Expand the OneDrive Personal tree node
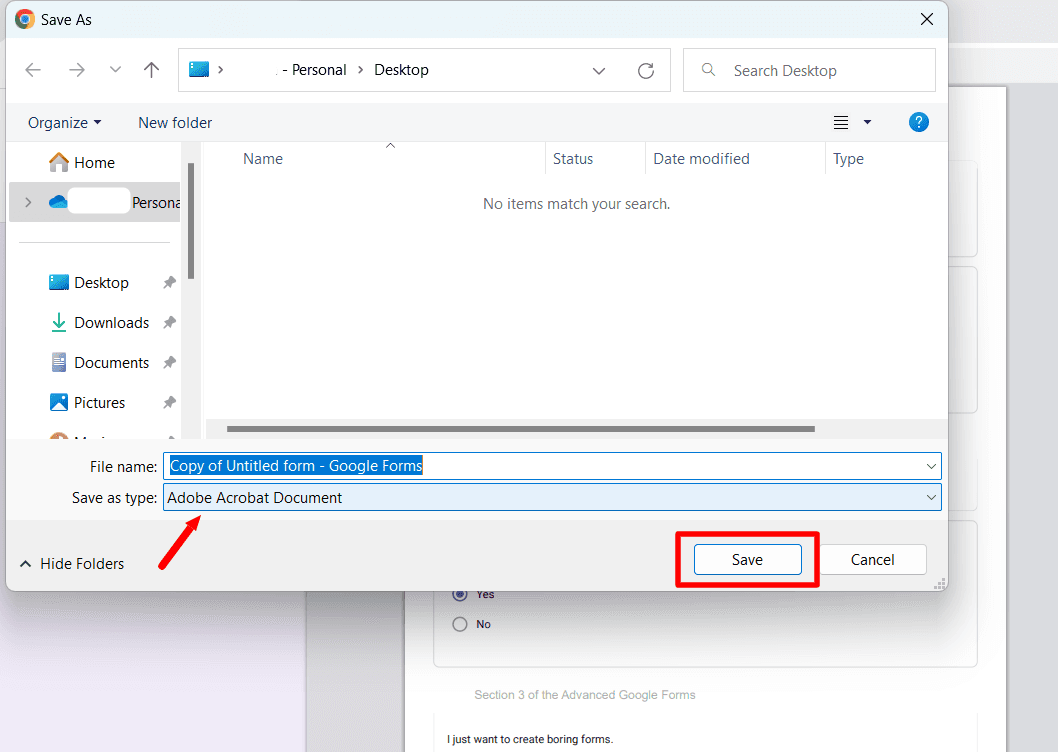 tap(28, 203)
